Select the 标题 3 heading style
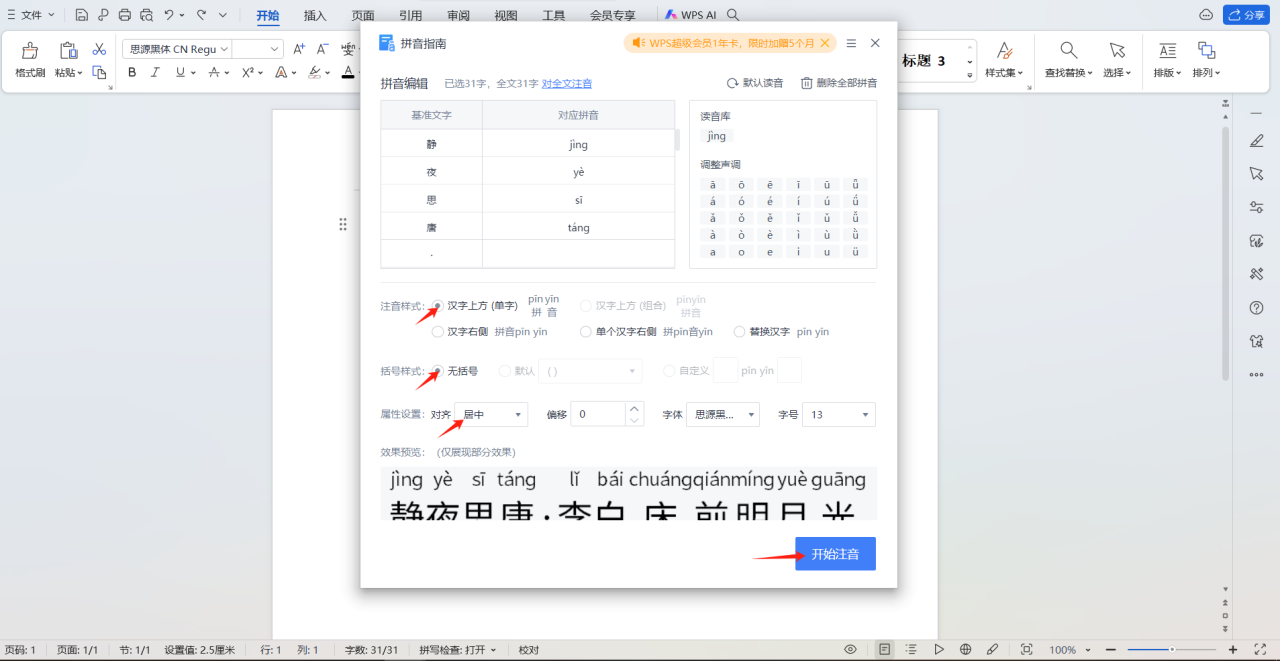 tap(923, 61)
